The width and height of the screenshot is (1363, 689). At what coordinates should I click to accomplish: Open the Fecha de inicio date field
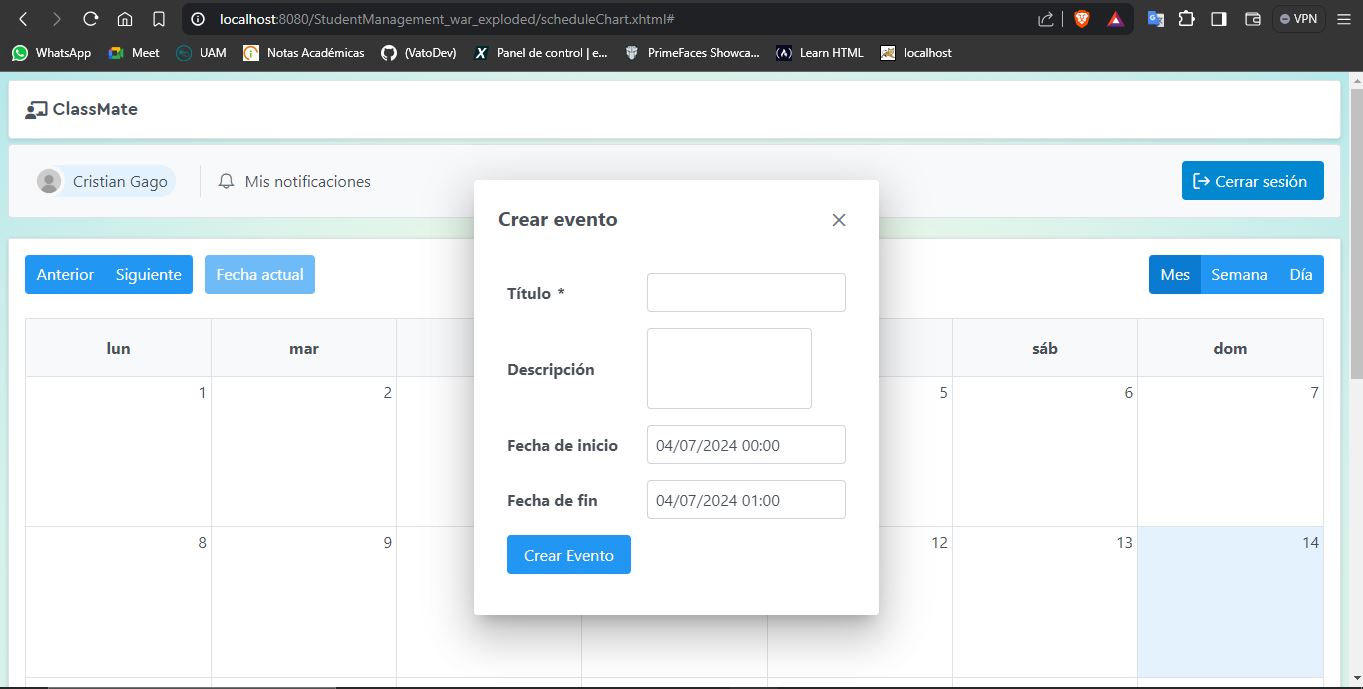click(x=746, y=445)
